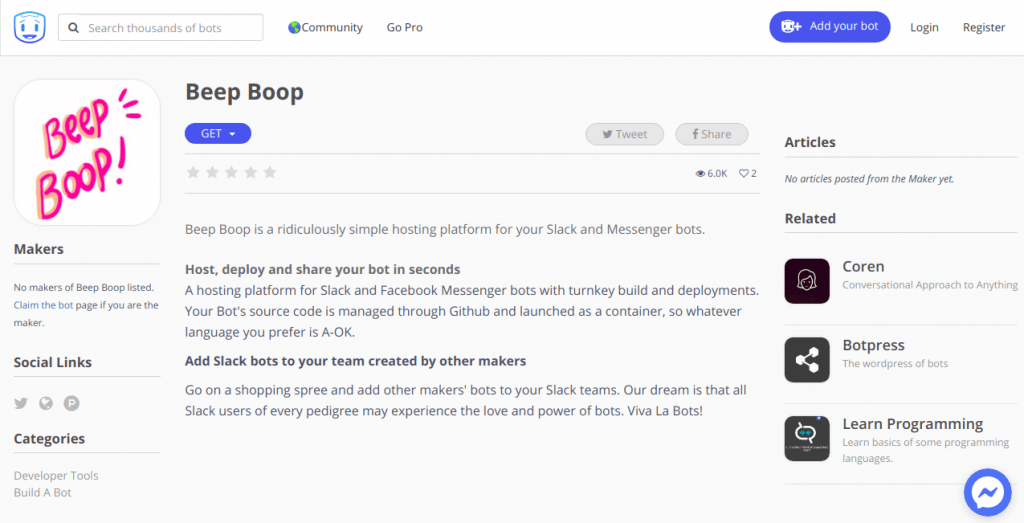Image resolution: width=1024 pixels, height=523 pixels.
Task: Click 'The wordpress of bots' text
Action: [895, 364]
